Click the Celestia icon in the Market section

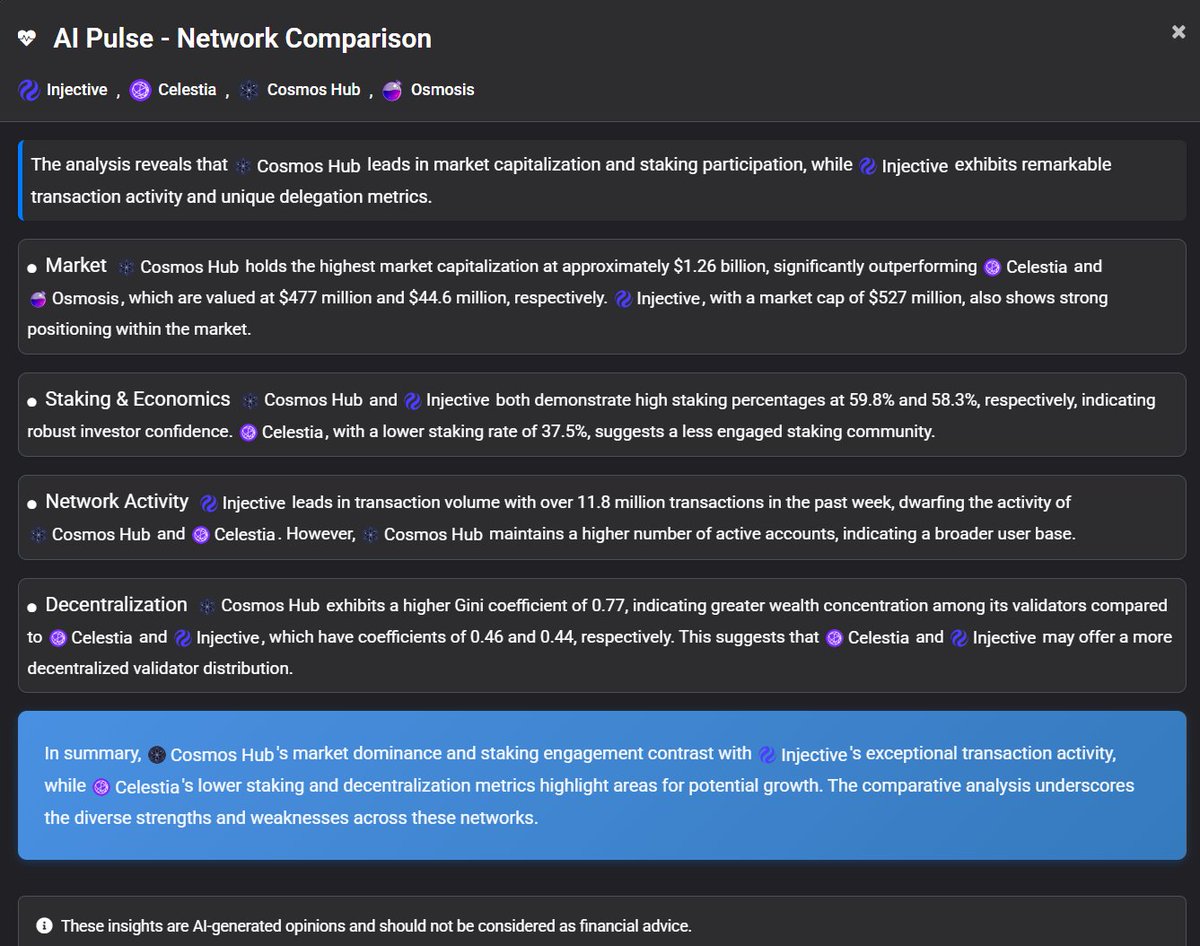pyautogui.click(x=992, y=267)
